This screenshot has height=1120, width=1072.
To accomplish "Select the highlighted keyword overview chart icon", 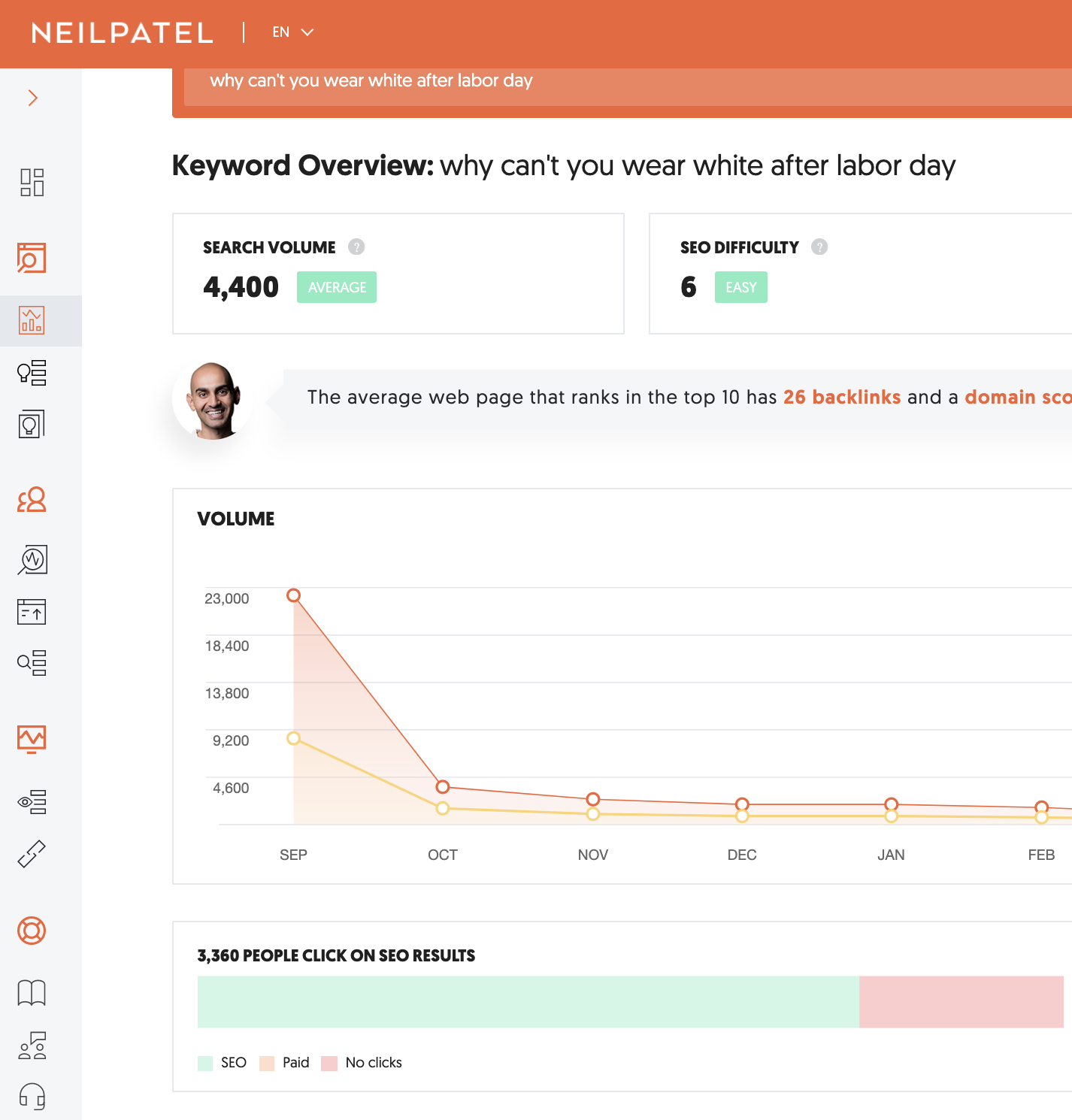I will coord(32,320).
